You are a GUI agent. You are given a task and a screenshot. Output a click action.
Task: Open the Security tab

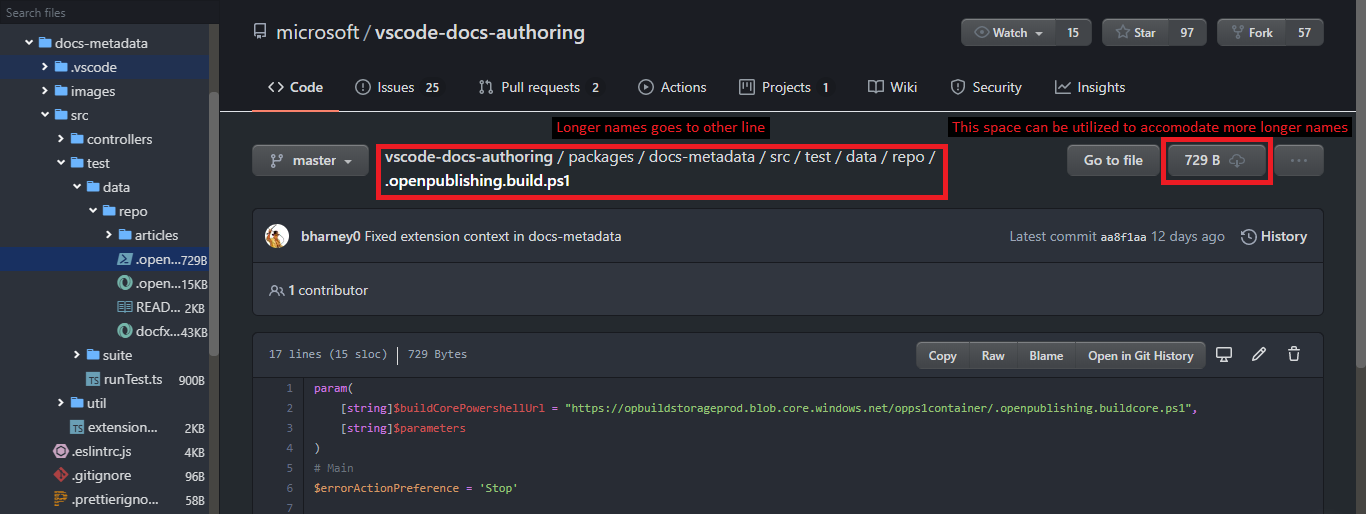tap(986, 87)
